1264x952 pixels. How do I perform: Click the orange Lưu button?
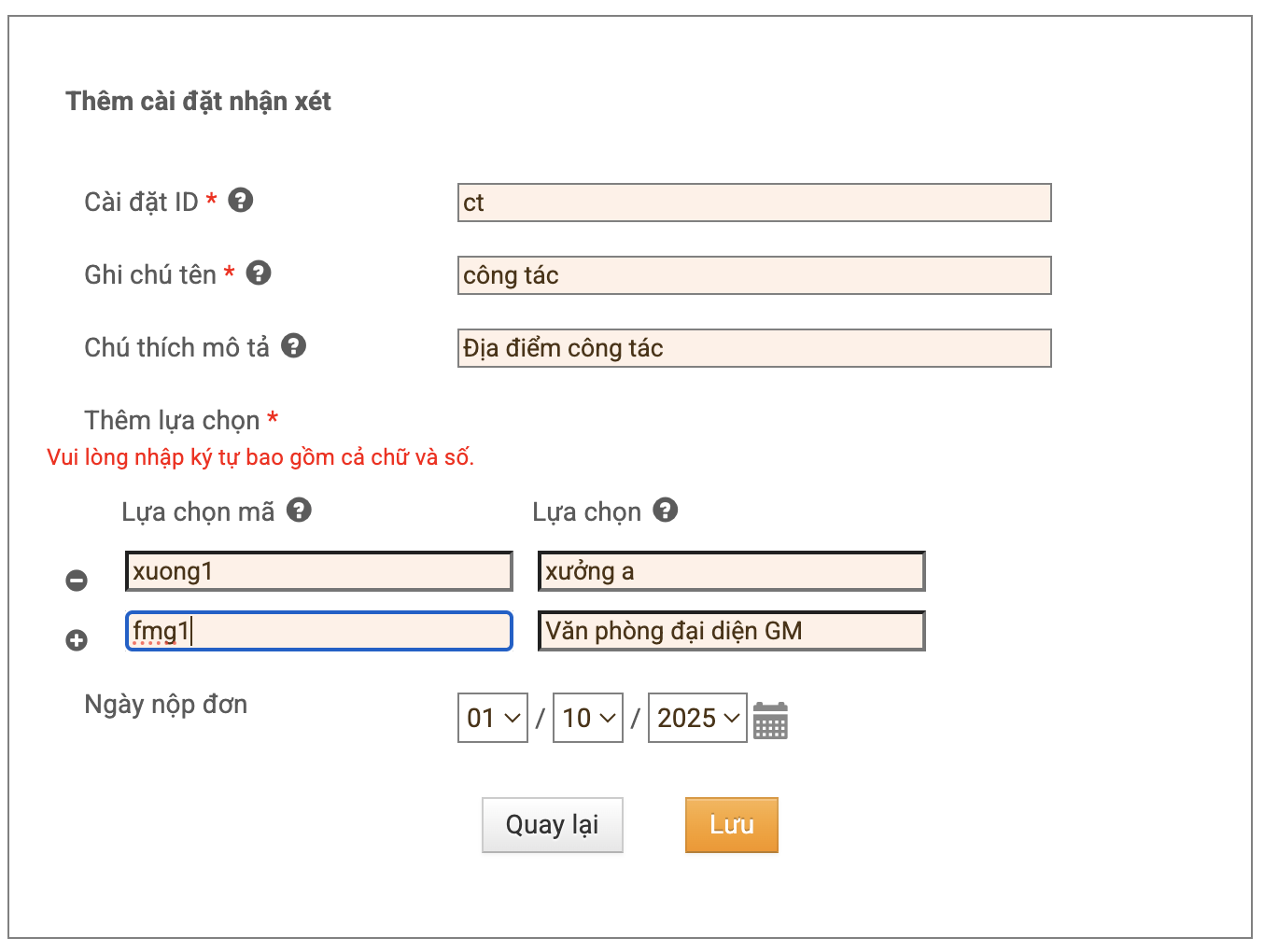click(x=731, y=825)
